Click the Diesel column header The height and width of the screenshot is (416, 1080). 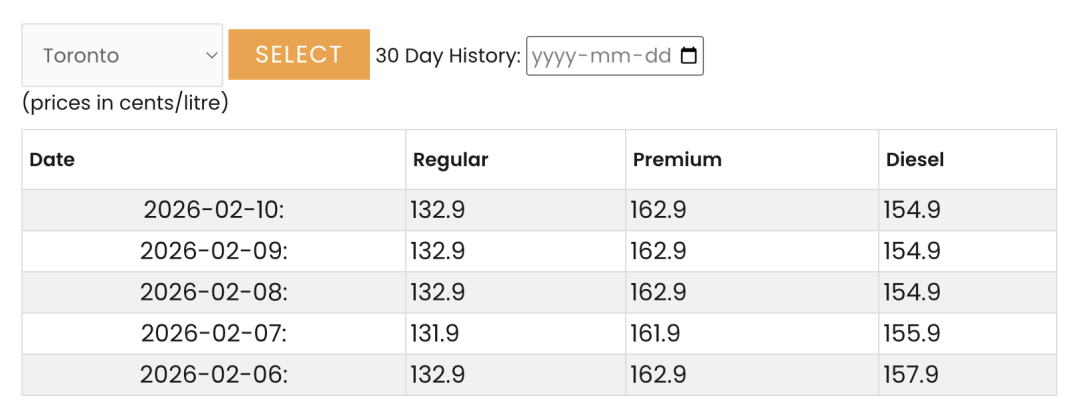pos(915,159)
